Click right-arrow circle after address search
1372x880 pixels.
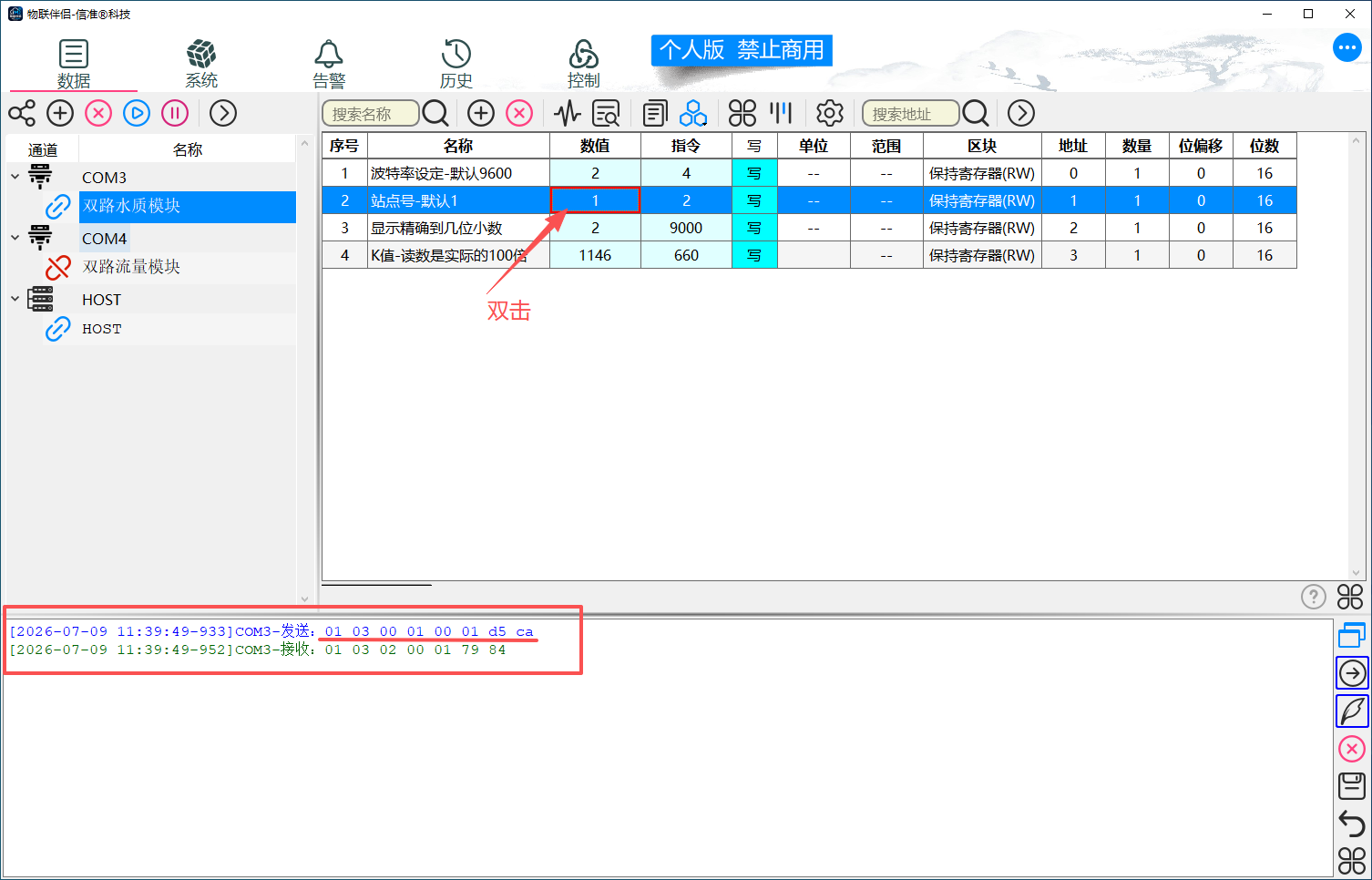pyautogui.click(x=1021, y=113)
